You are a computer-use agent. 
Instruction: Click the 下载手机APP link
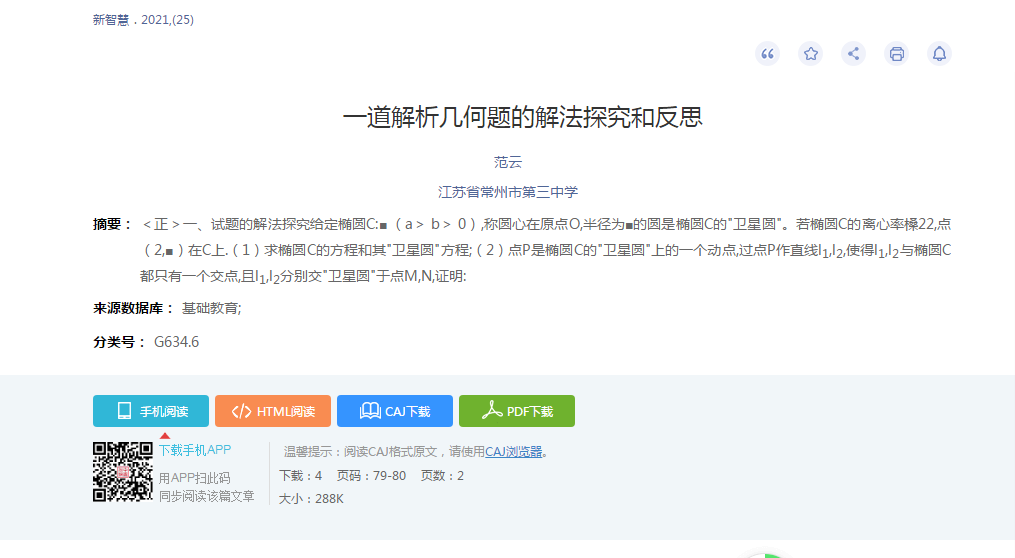click(195, 450)
